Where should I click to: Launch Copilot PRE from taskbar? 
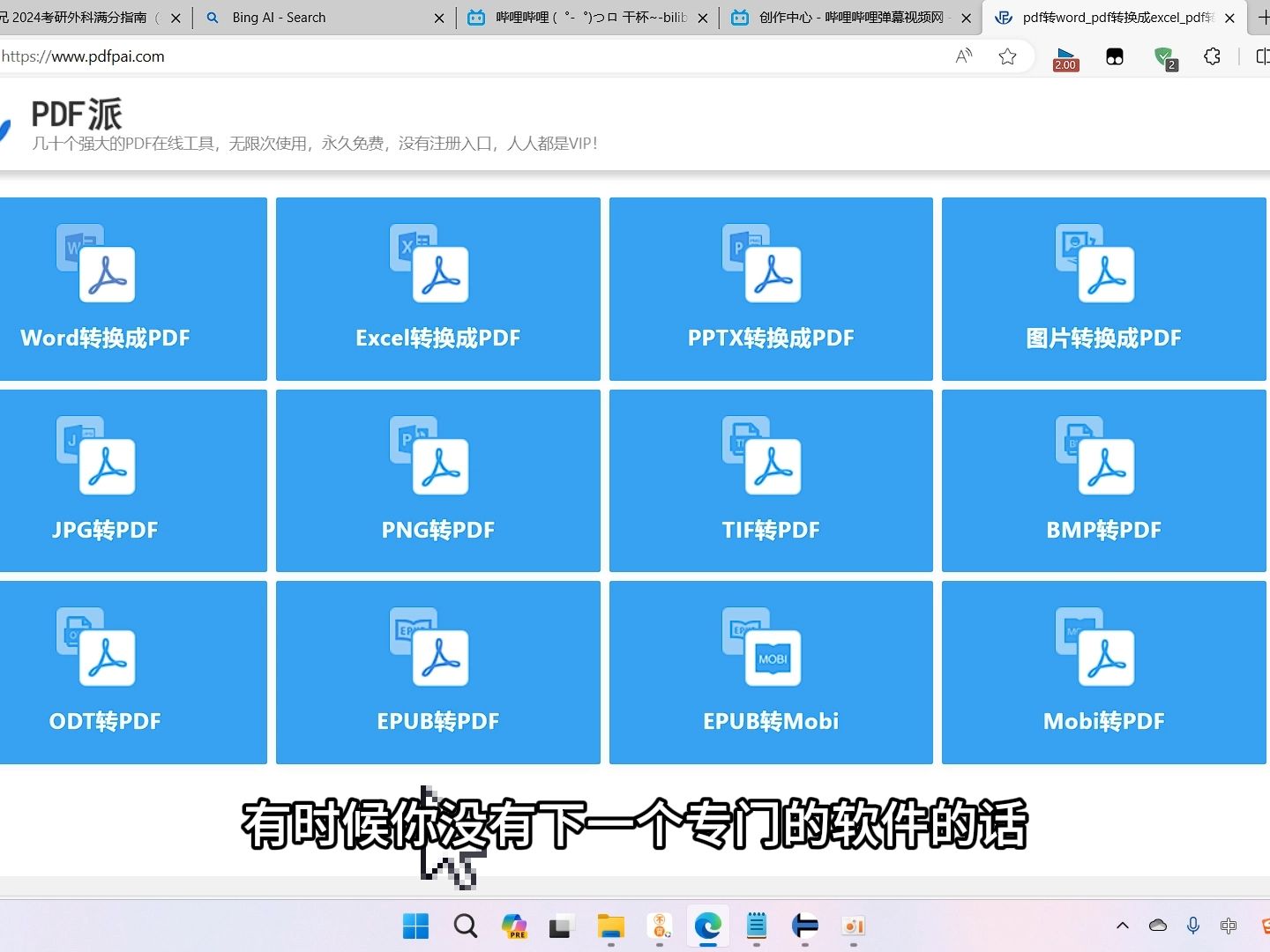[513, 926]
